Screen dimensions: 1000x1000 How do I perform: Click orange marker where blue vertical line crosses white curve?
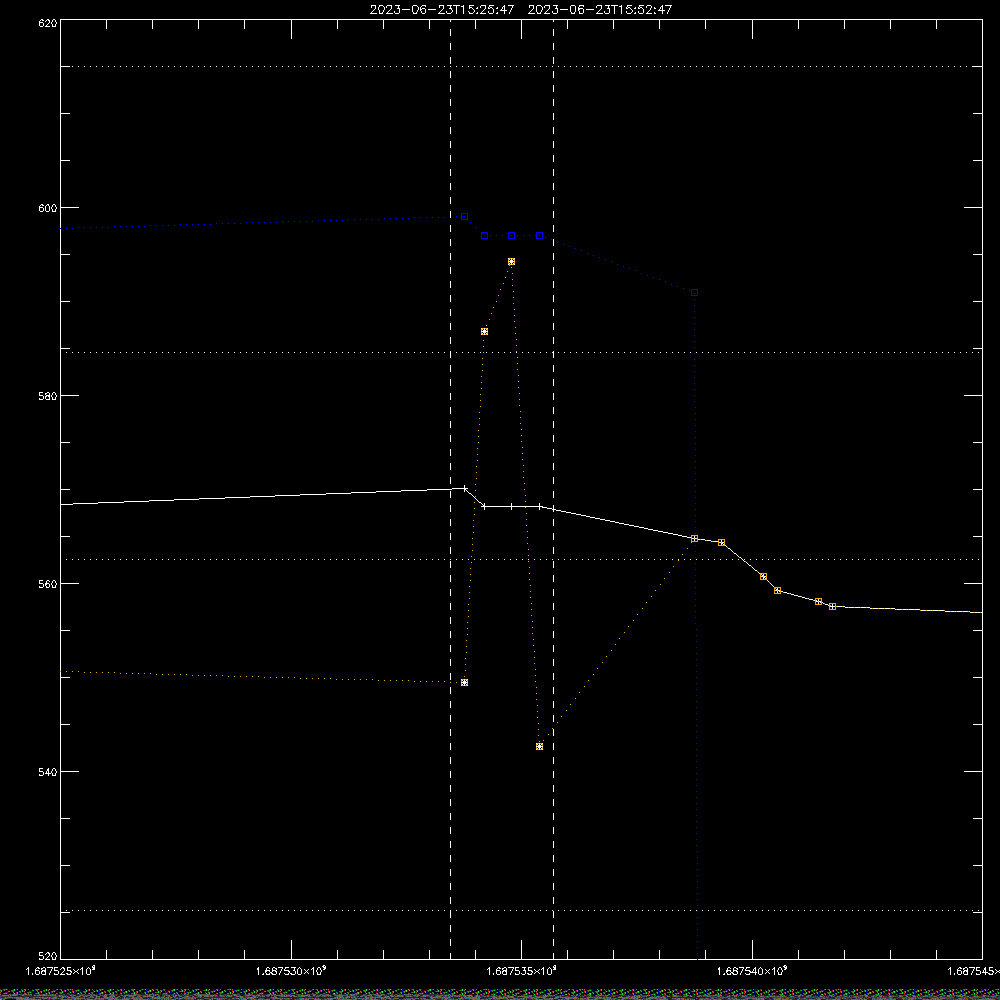(695, 539)
